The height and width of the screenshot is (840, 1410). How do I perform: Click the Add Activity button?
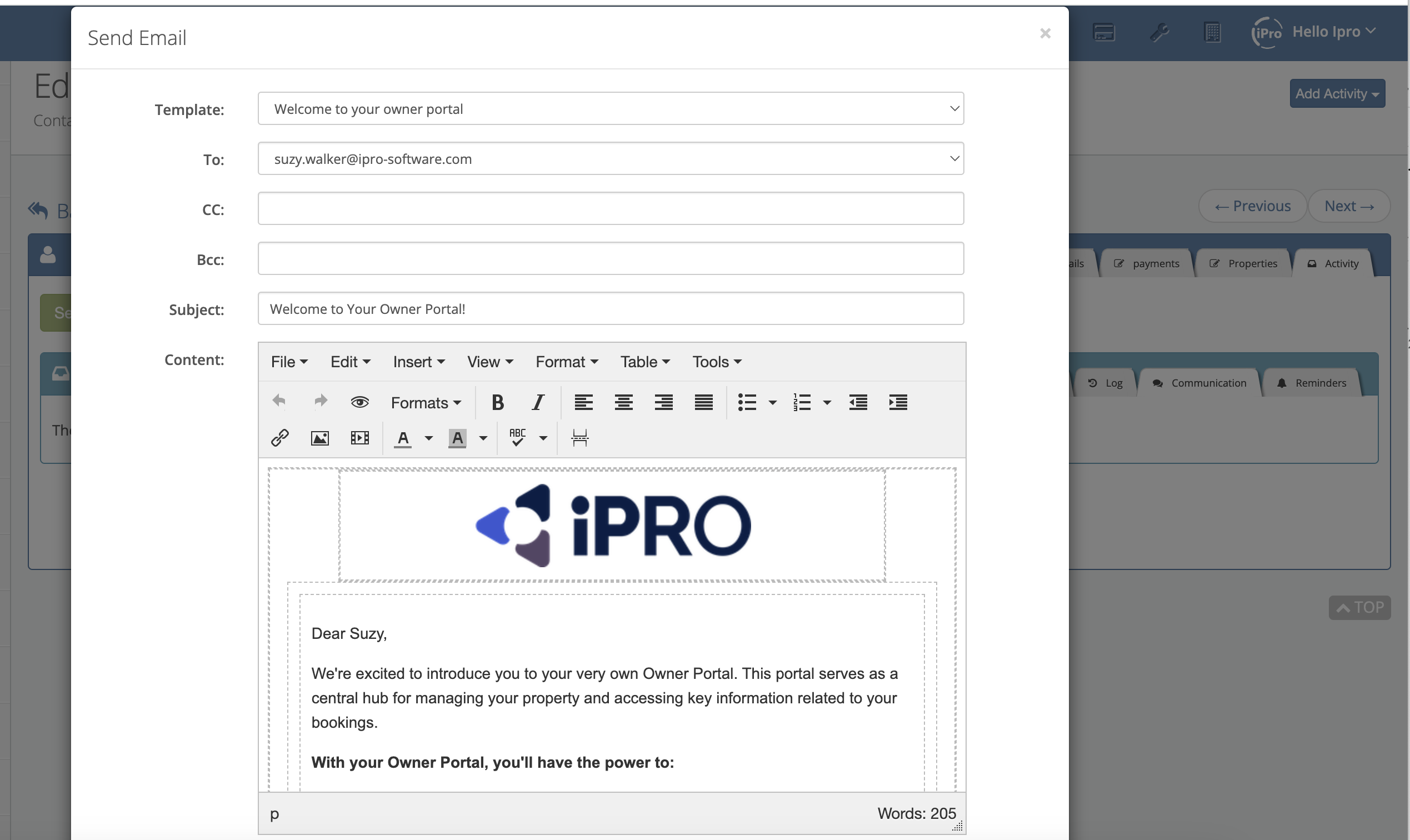pyautogui.click(x=1337, y=93)
